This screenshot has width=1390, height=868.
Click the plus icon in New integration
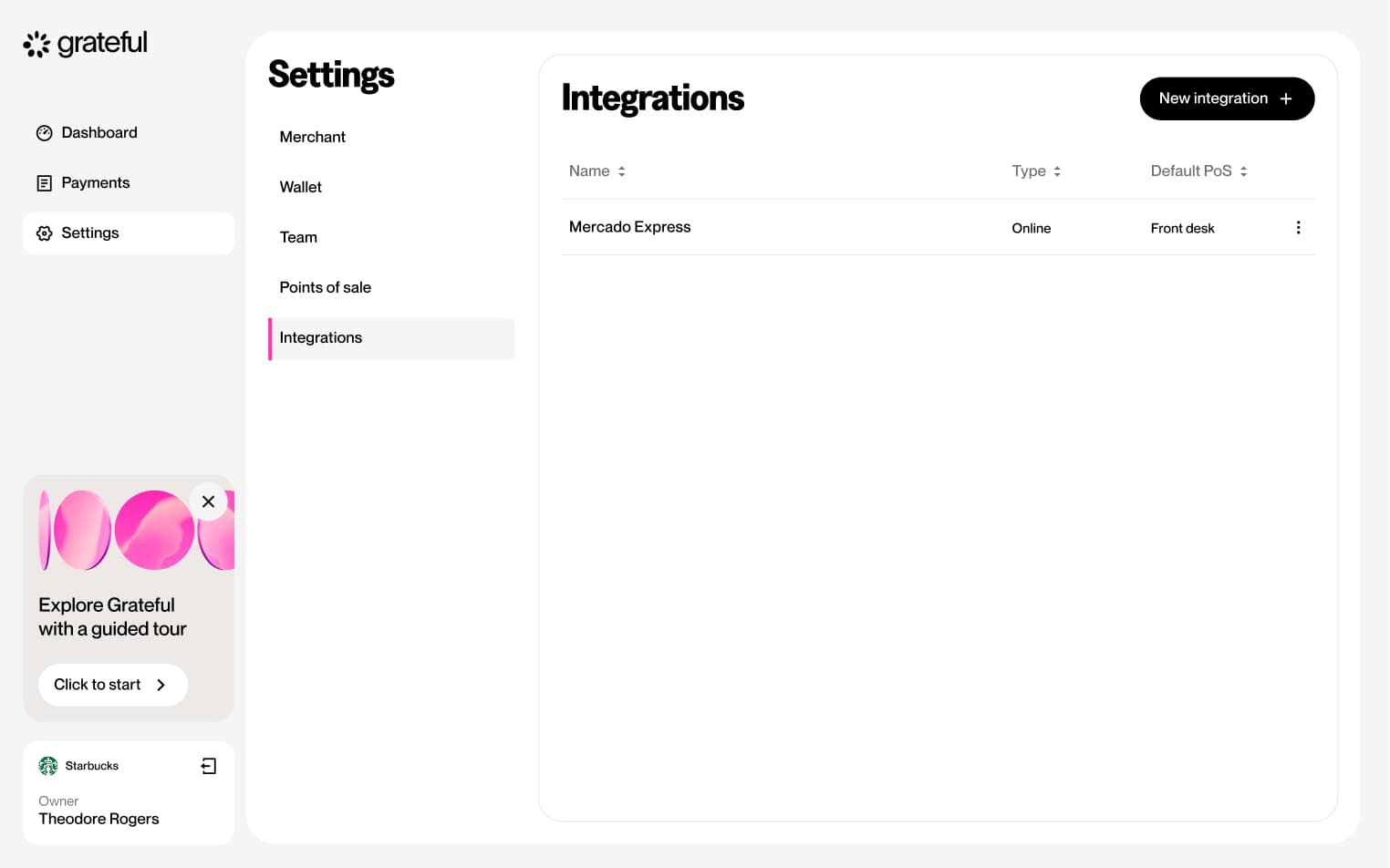[x=1286, y=98]
